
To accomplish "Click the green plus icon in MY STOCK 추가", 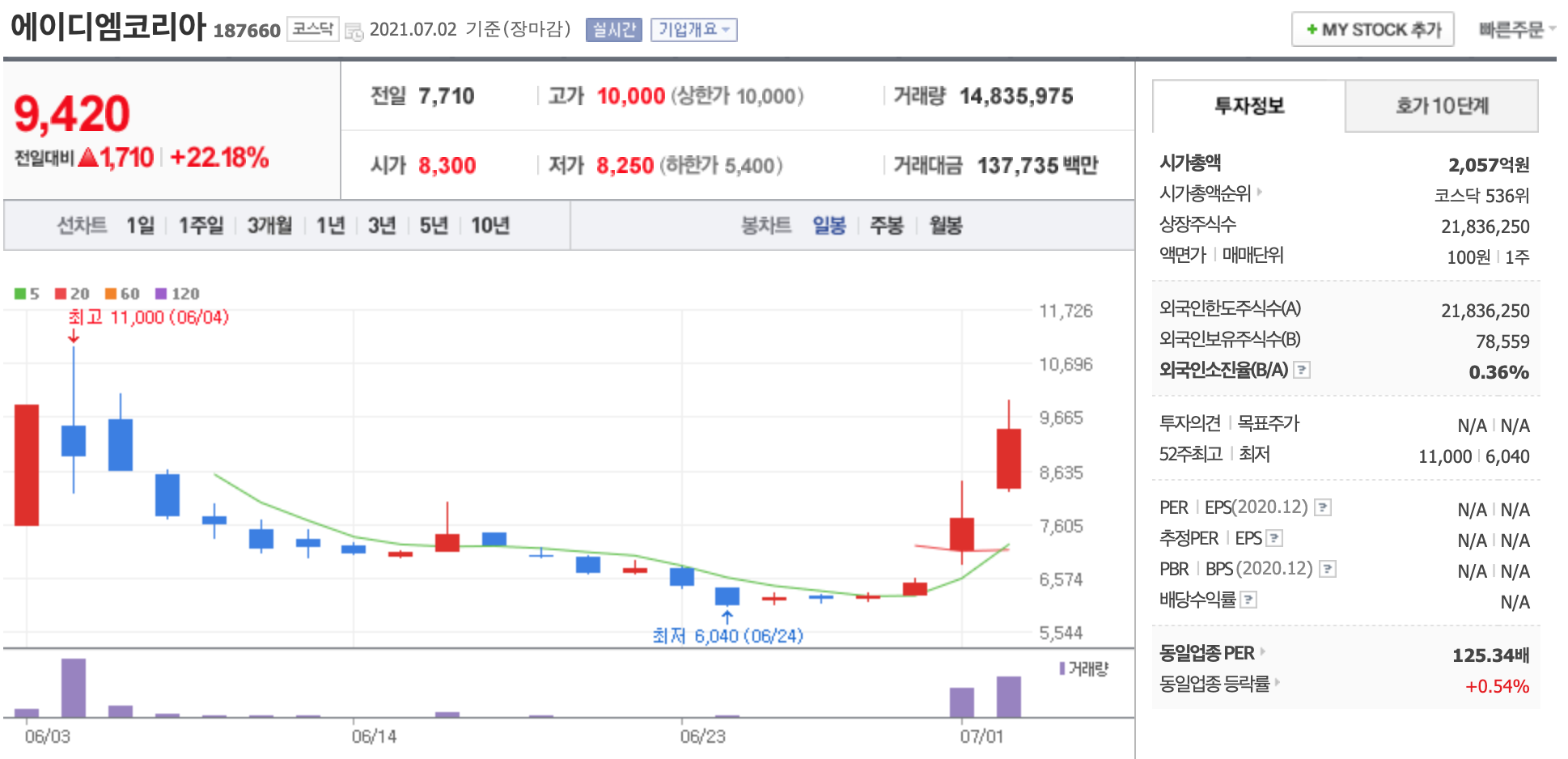I will [x=1312, y=30].
